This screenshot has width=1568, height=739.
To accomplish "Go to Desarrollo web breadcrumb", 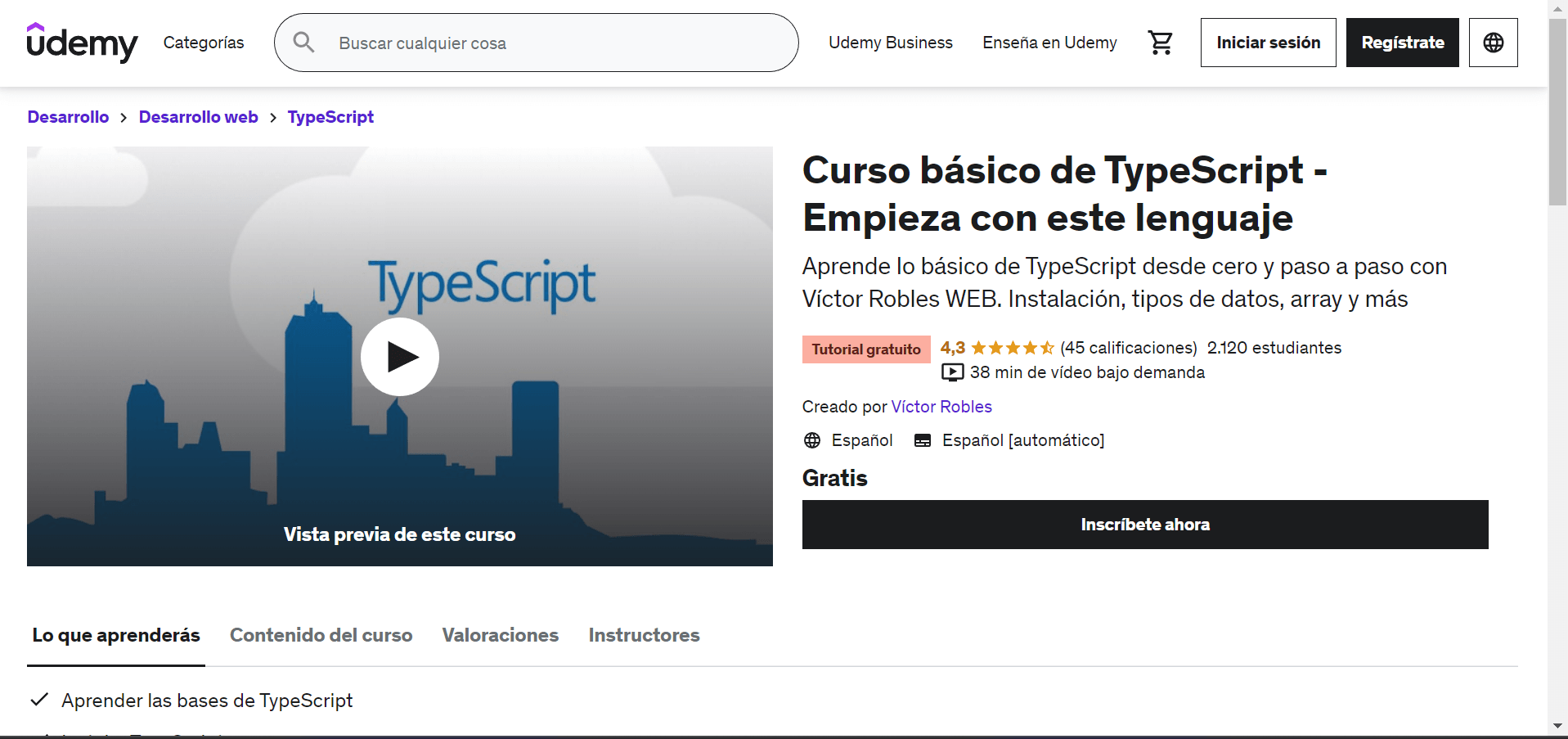I will click(199, 117).
